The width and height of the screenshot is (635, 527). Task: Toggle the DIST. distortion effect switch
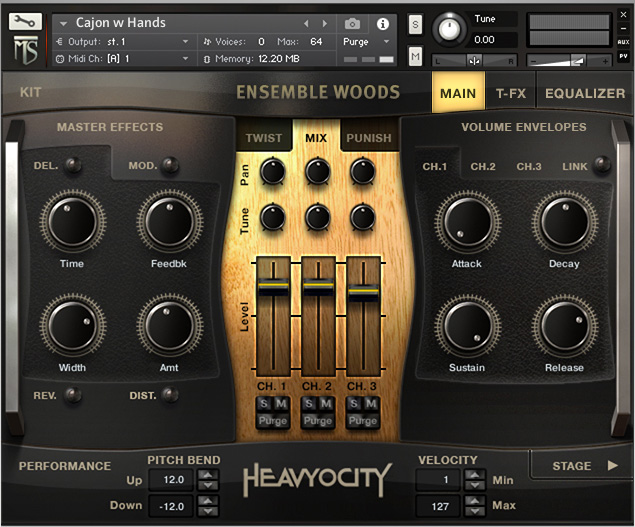coord(170,395)
